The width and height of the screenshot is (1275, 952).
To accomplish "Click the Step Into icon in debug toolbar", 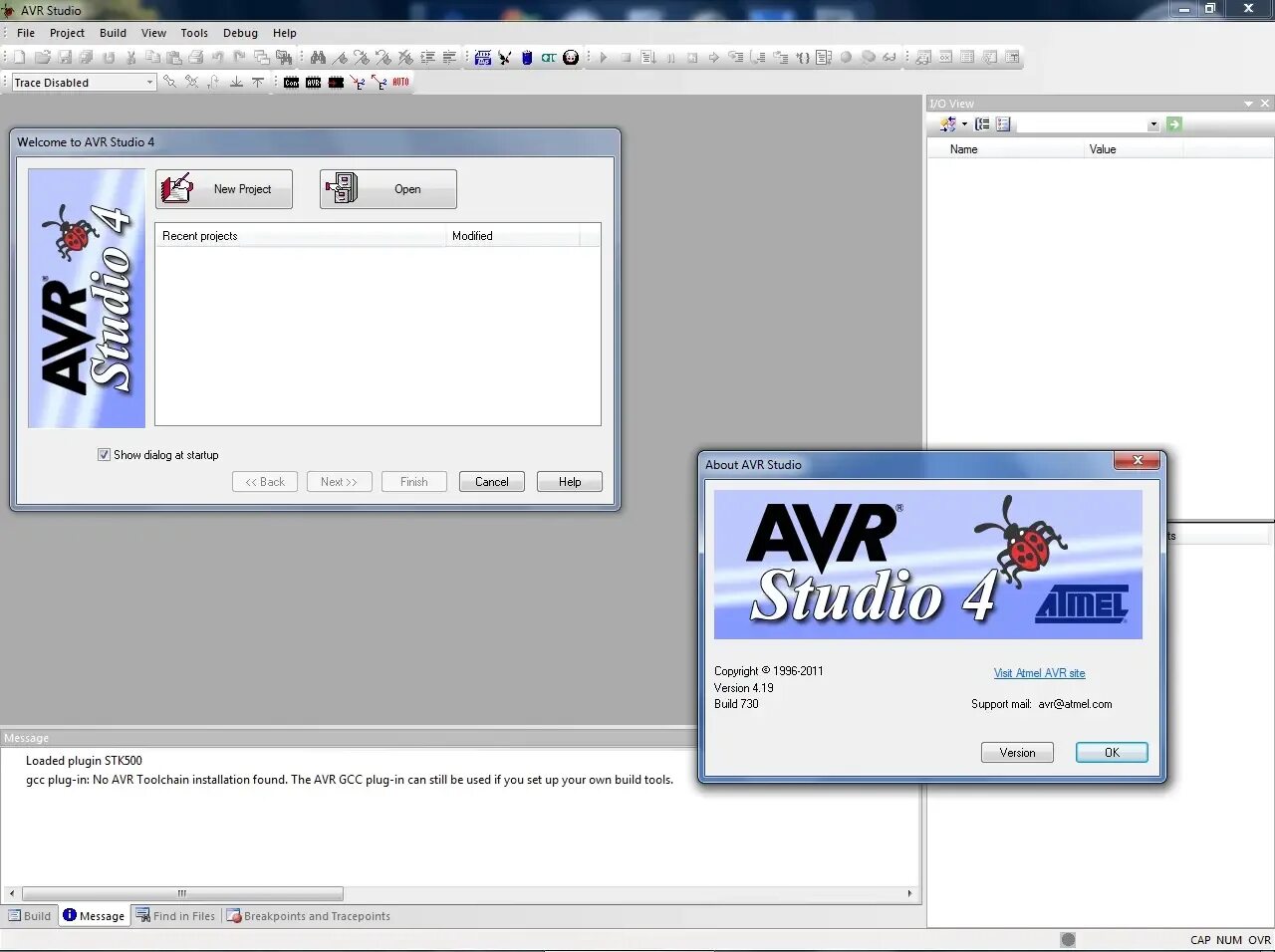I will point(737,58).
